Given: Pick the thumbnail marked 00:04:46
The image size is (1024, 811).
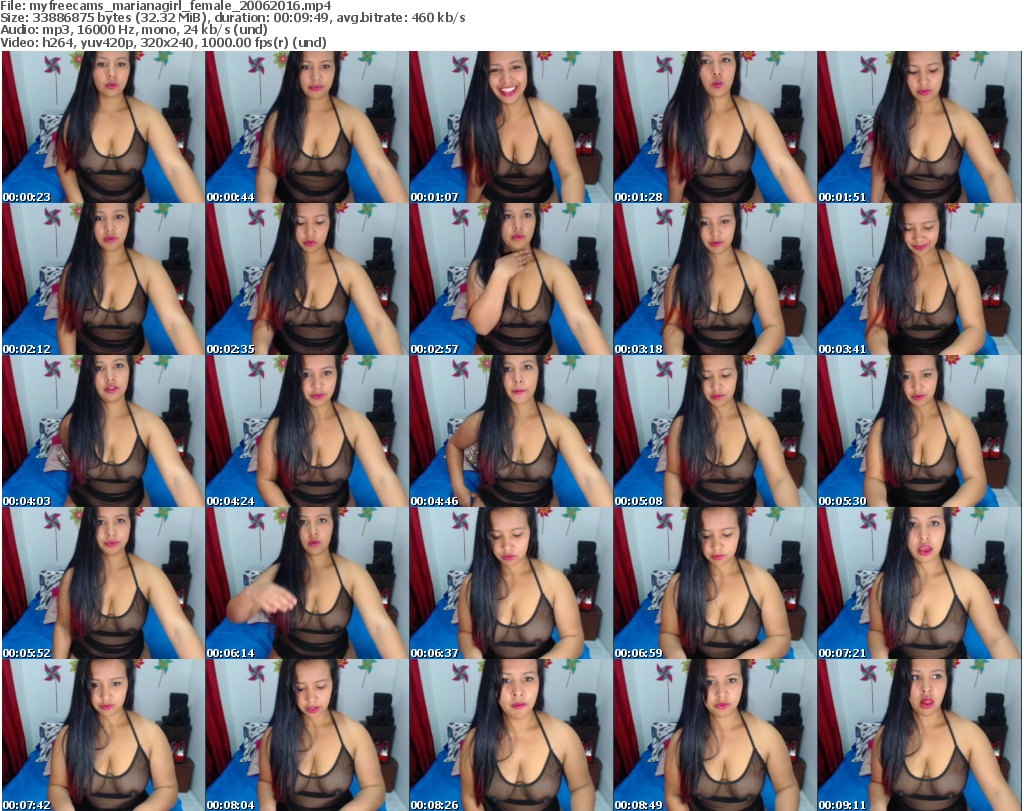Looking at the screenshot, I should click(x=511, y=432).
